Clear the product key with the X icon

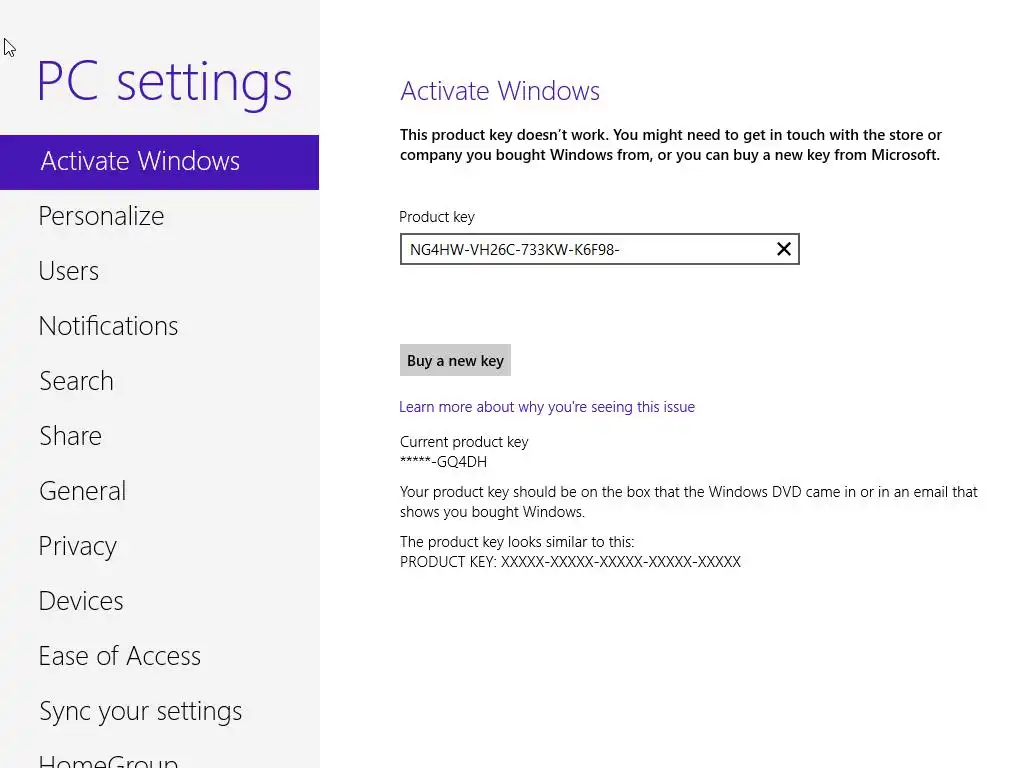click(x=784, y=249)
